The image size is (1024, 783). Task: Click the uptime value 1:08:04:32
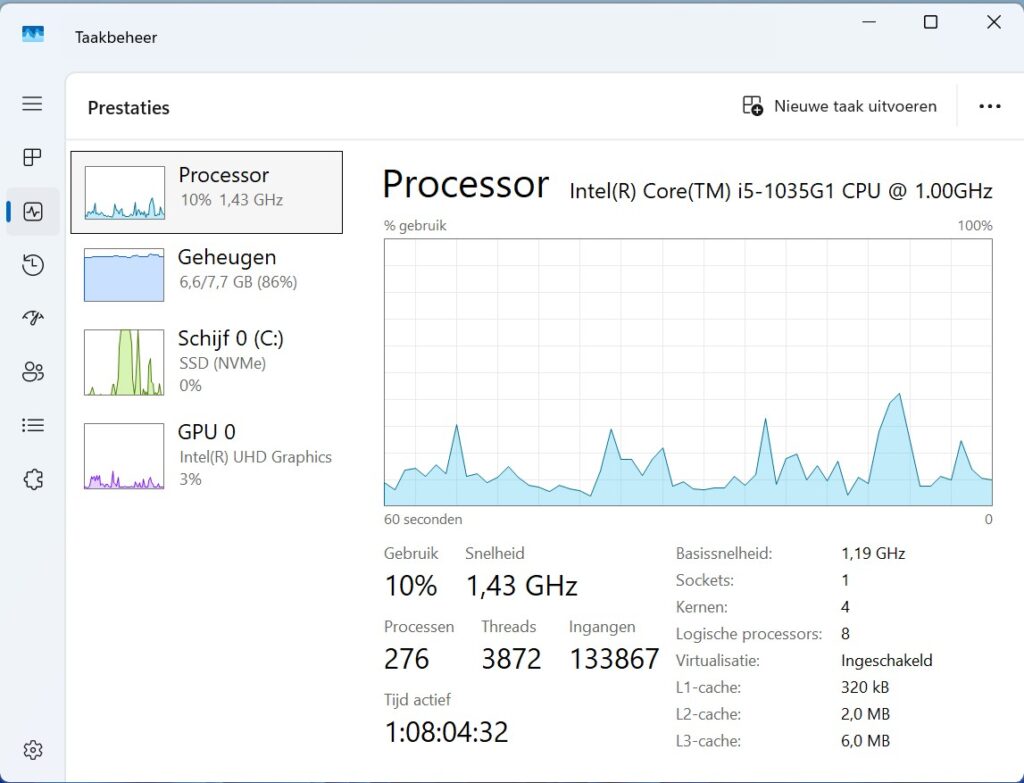(446, 732)
